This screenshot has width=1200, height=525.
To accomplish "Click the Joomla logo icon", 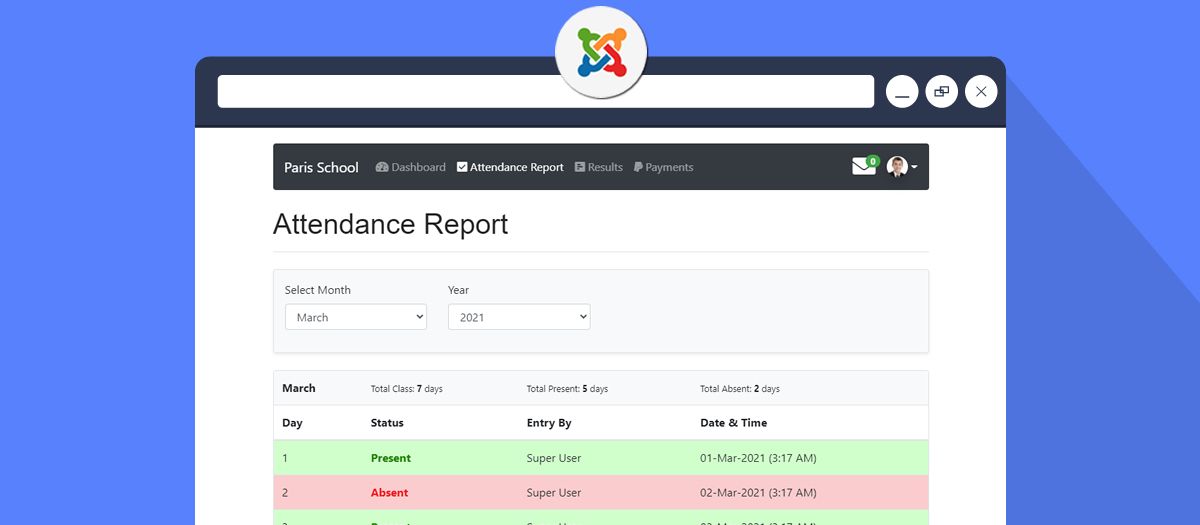I will [x=601, y=52].
